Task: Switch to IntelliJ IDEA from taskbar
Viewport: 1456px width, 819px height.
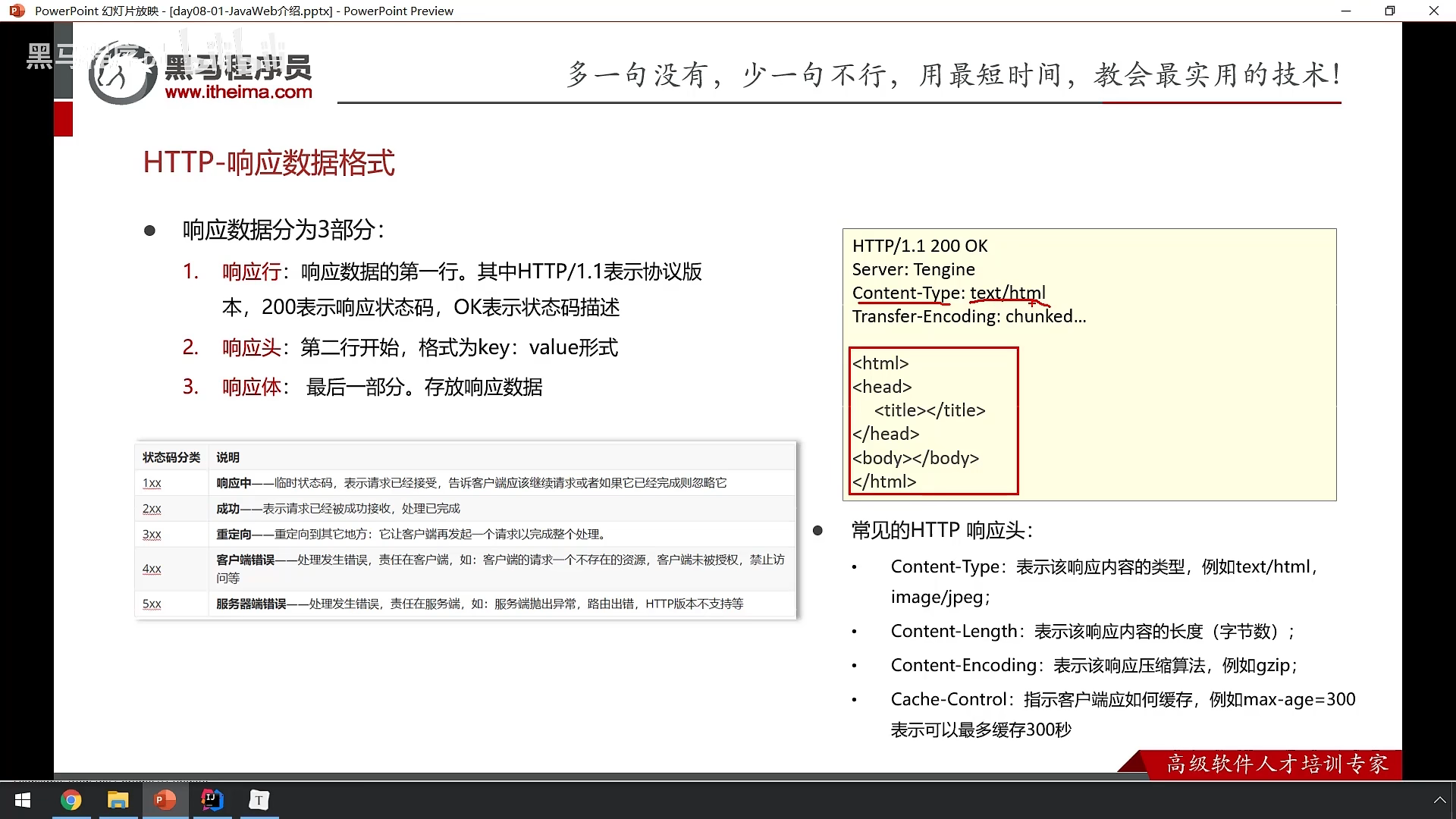Action: tap(212, 800)
